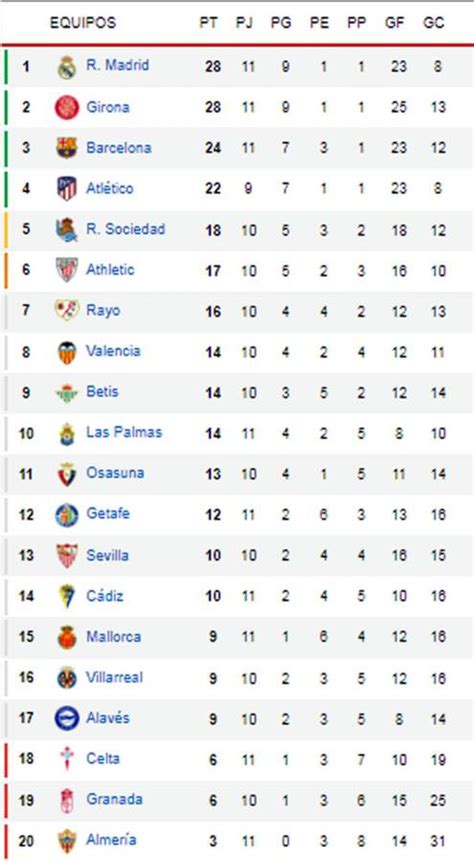474x861 pixels.
Task: Select the Barcelona crest icon
Action: pyautogui.click(x=67, y=148)
